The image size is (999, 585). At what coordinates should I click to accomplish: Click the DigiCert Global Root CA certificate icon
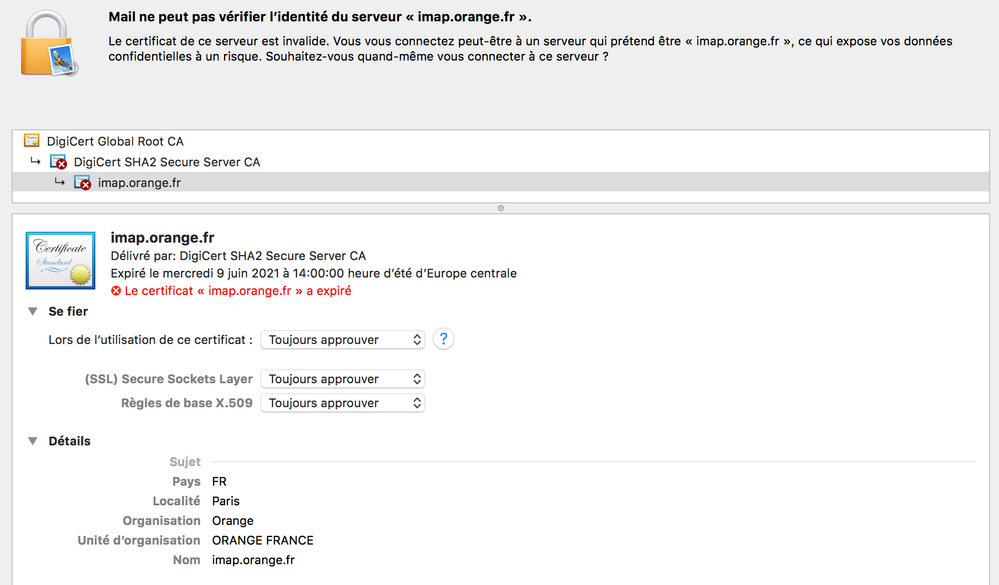(x=32, y=141)
